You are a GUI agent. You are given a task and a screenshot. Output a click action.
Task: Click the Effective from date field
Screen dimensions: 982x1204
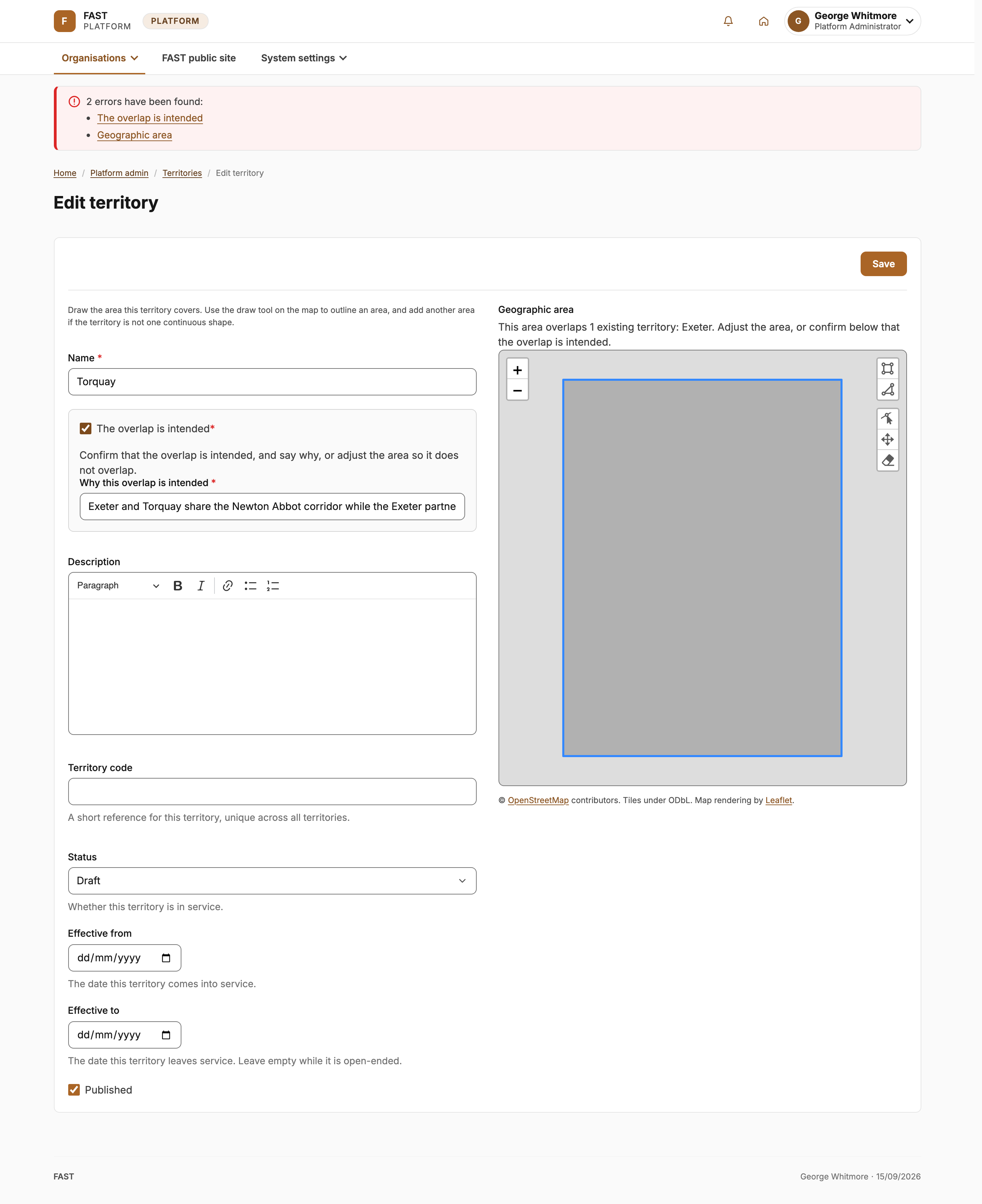(x=124, y=958)
